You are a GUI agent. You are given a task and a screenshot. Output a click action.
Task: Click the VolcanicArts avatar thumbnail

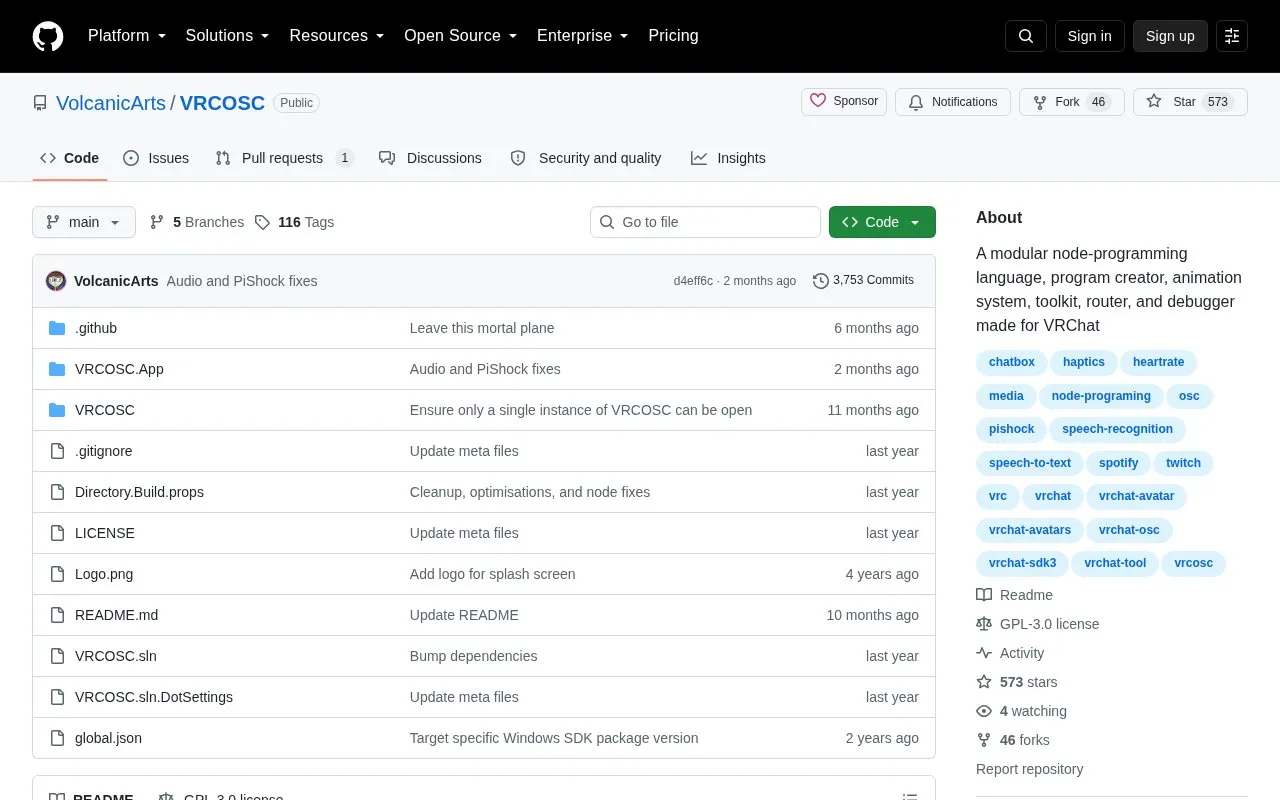click(x=56, y=281)
